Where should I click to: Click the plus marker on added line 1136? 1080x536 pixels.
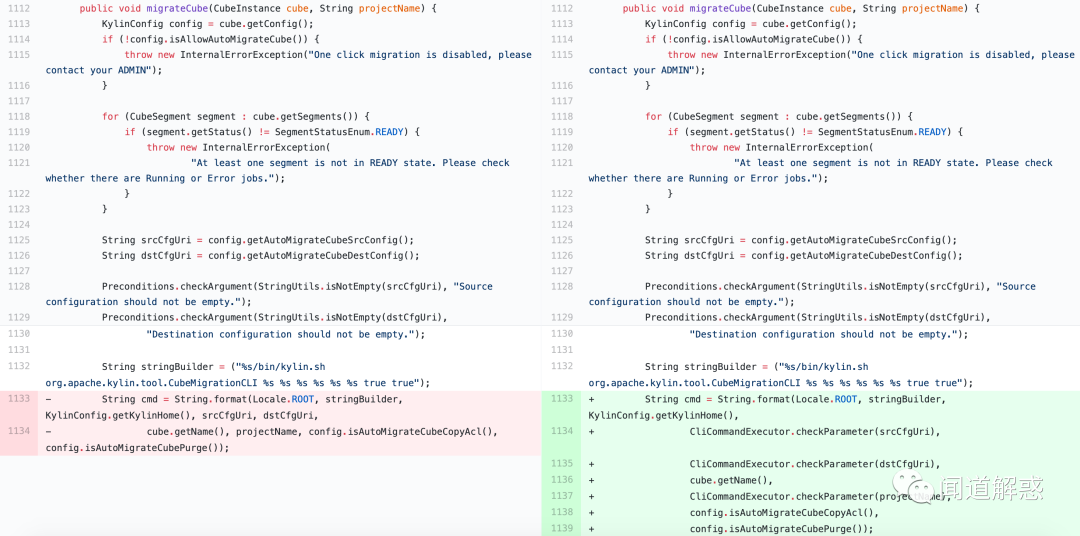coord(592,480)
